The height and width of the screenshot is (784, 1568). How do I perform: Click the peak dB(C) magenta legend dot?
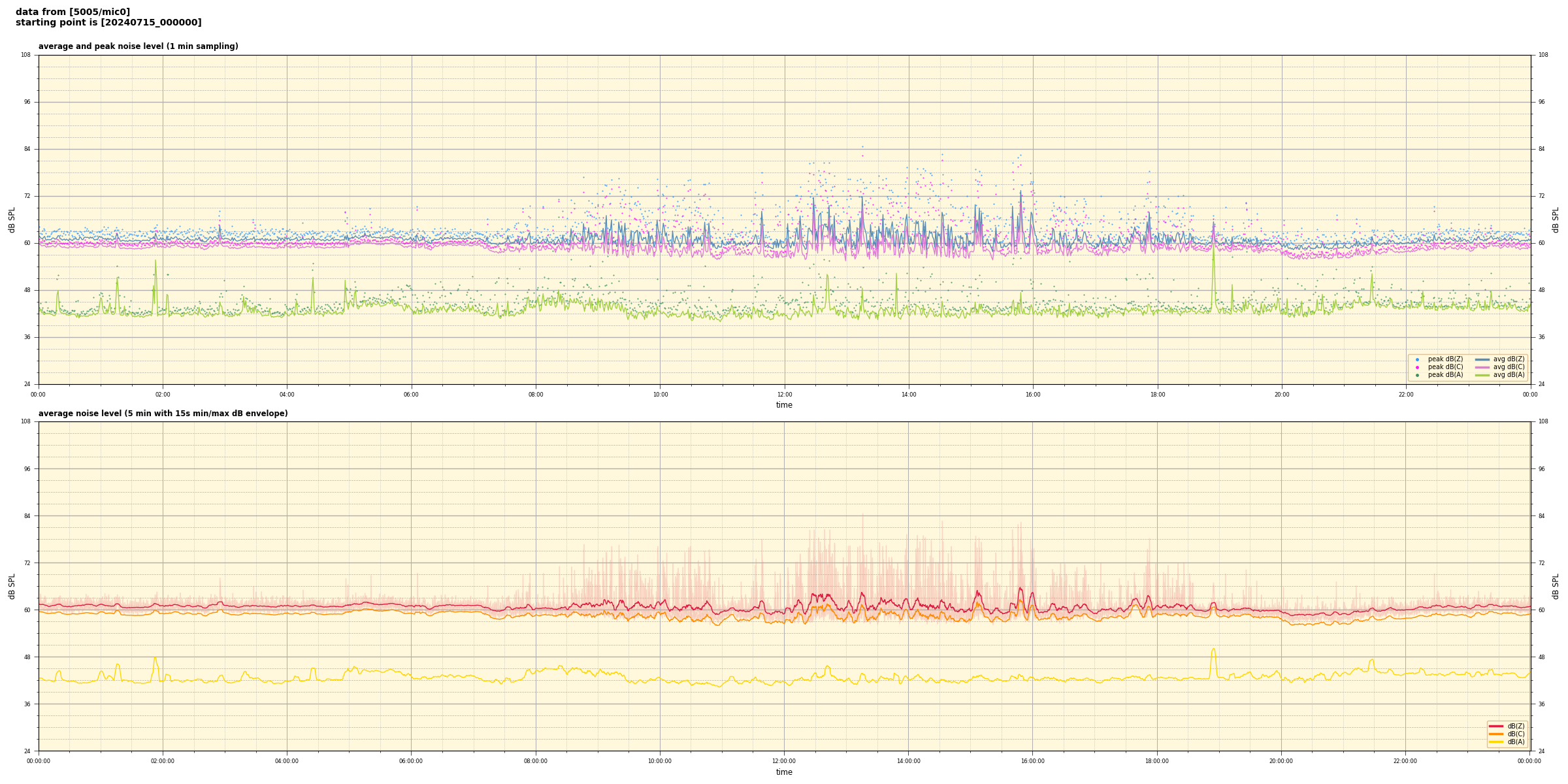point(1417,367)
